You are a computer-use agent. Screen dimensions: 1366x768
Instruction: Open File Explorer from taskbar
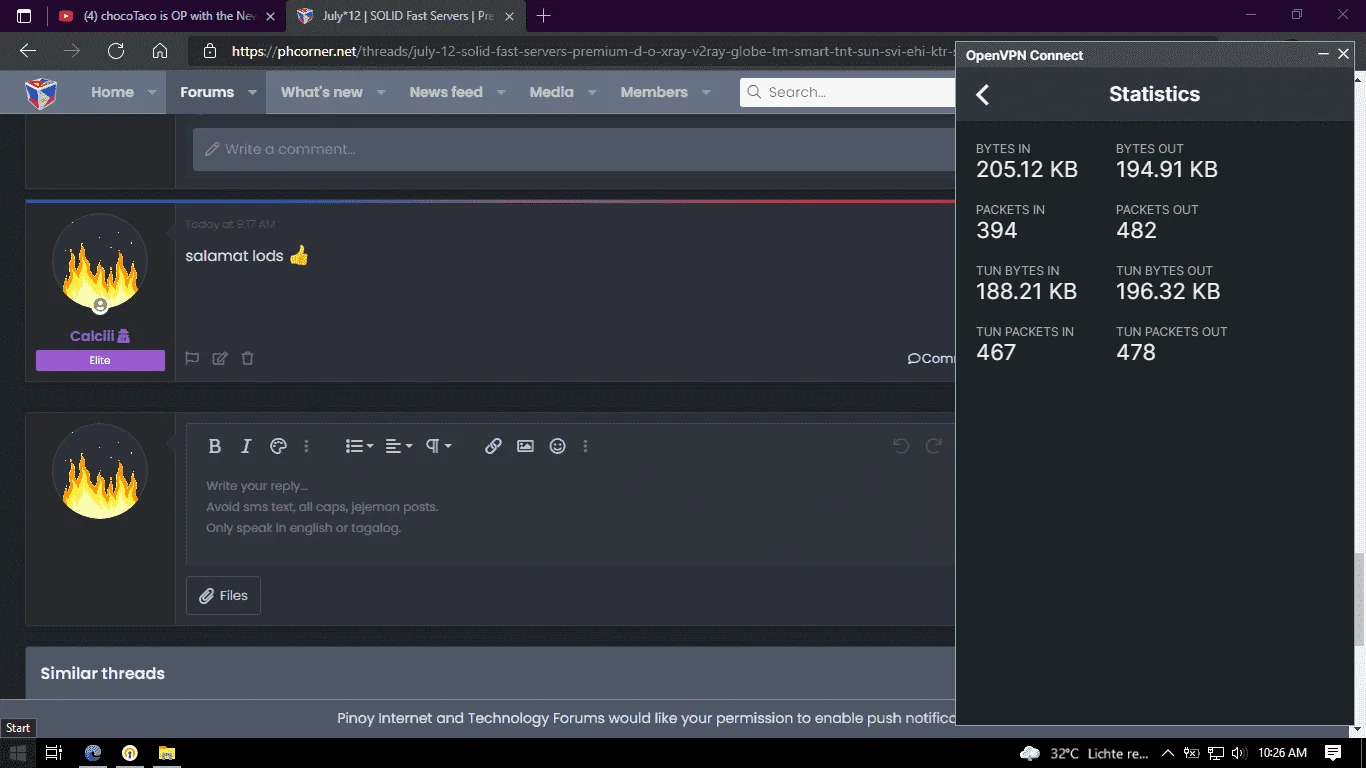click(167, 753)
